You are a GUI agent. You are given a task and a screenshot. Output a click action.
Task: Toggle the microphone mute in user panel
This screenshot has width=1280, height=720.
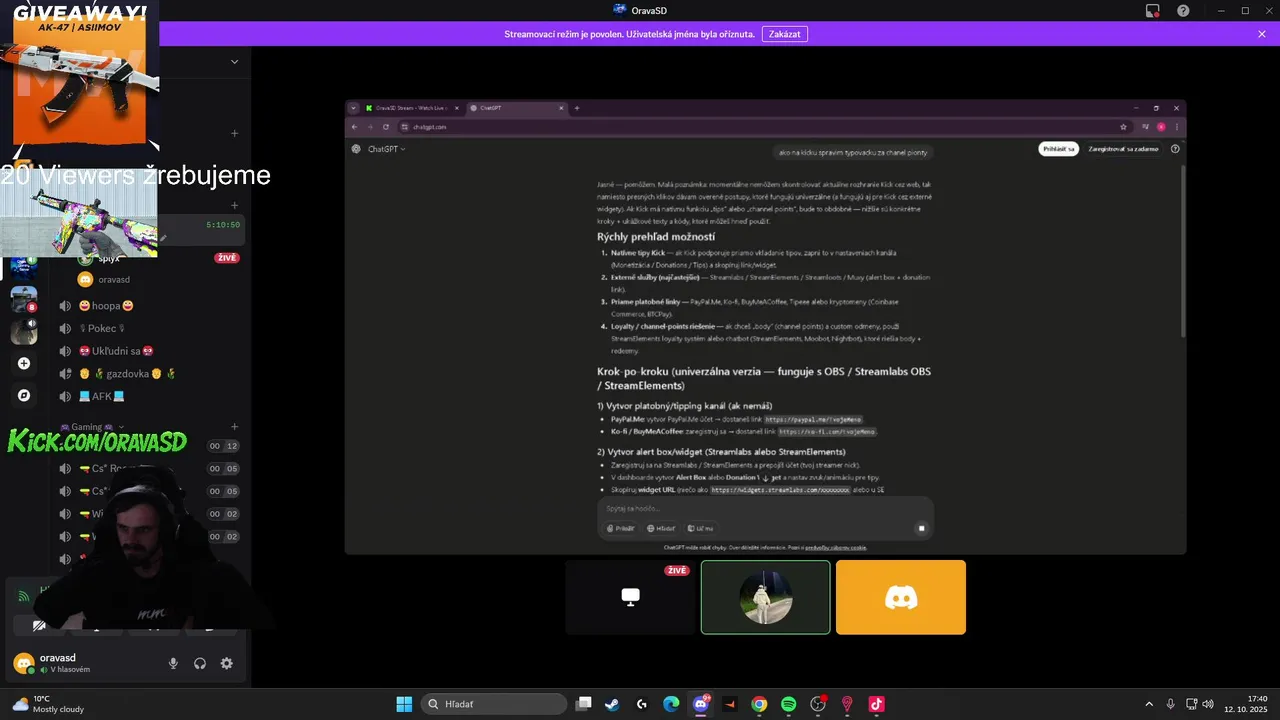click(173, 663)
